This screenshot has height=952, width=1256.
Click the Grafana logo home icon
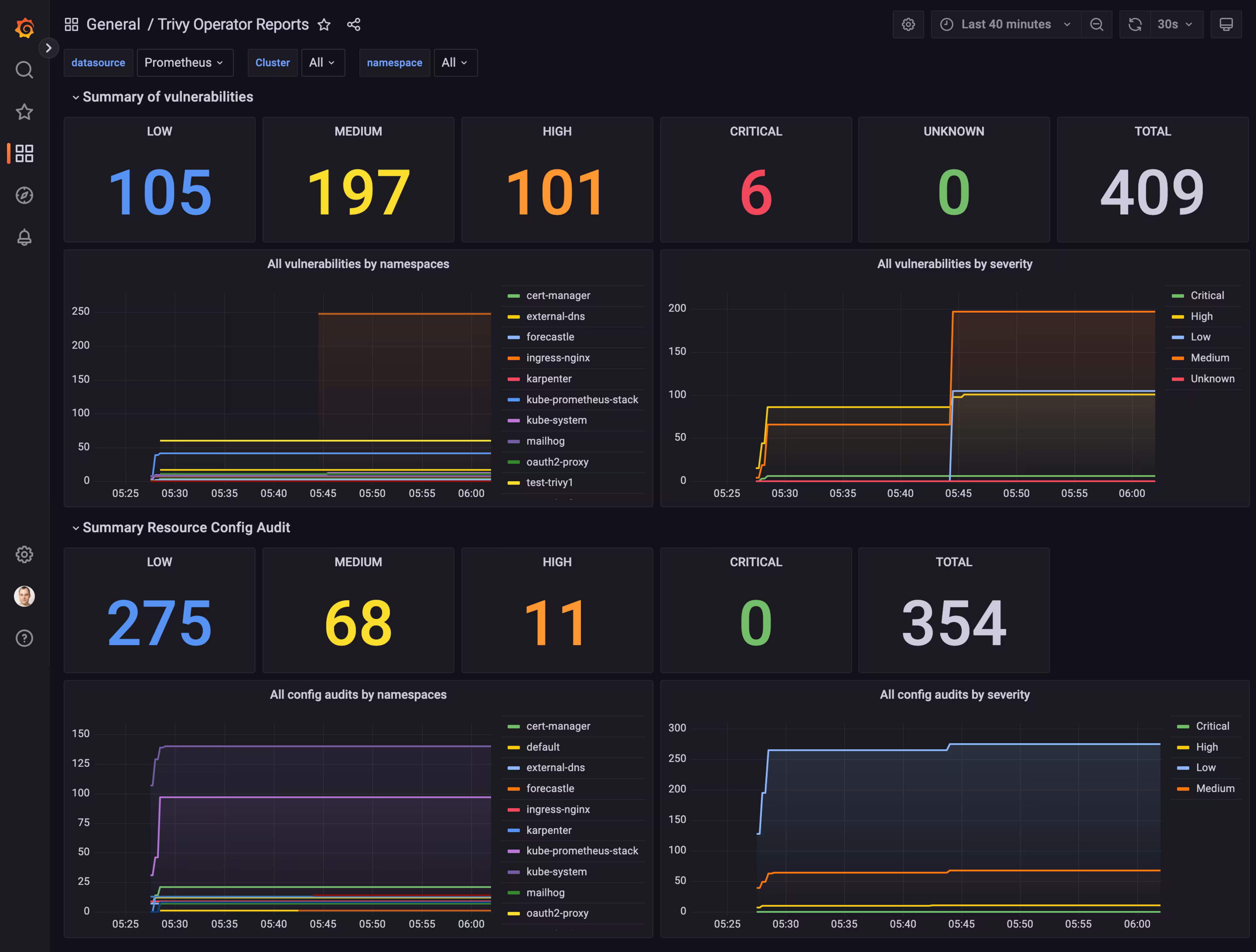pos(25,27)
